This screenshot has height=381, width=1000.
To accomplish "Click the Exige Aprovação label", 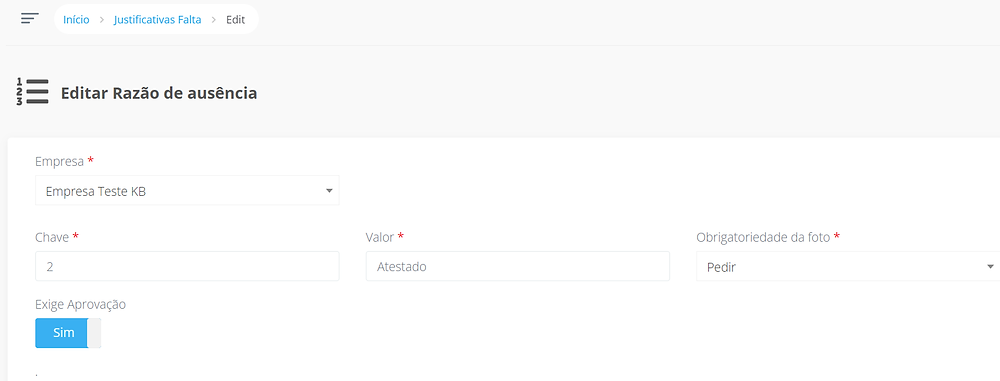I will point(80,304).
